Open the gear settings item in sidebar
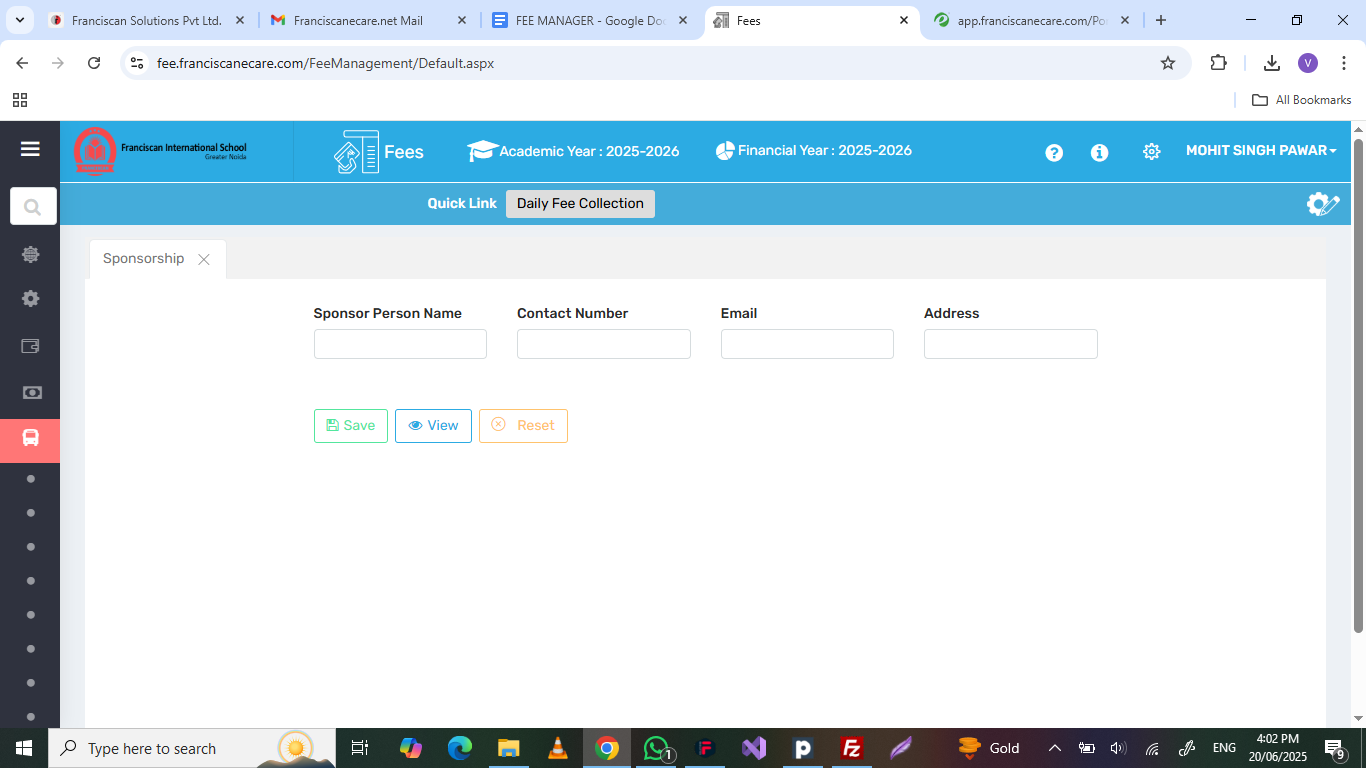 click(31, 298)
